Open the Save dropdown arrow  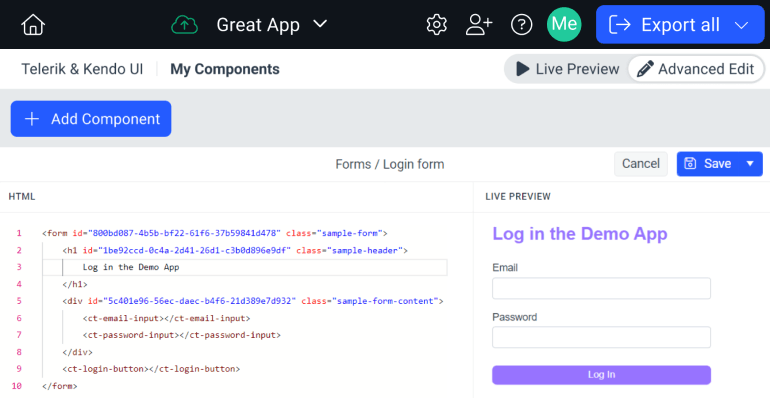[750, 163]
